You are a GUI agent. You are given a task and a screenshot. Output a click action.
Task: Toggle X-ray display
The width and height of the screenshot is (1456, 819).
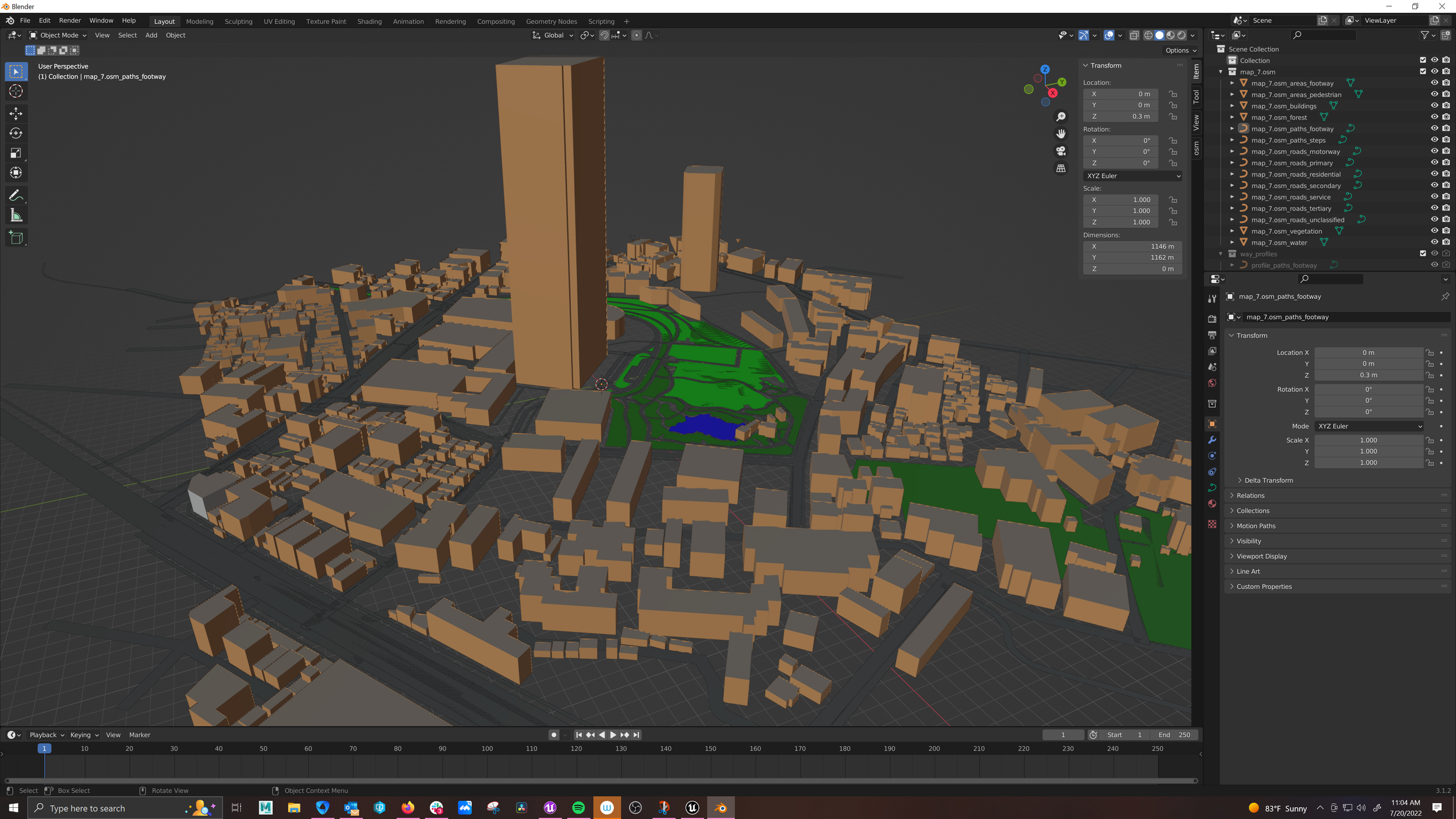click(1134, 36)
